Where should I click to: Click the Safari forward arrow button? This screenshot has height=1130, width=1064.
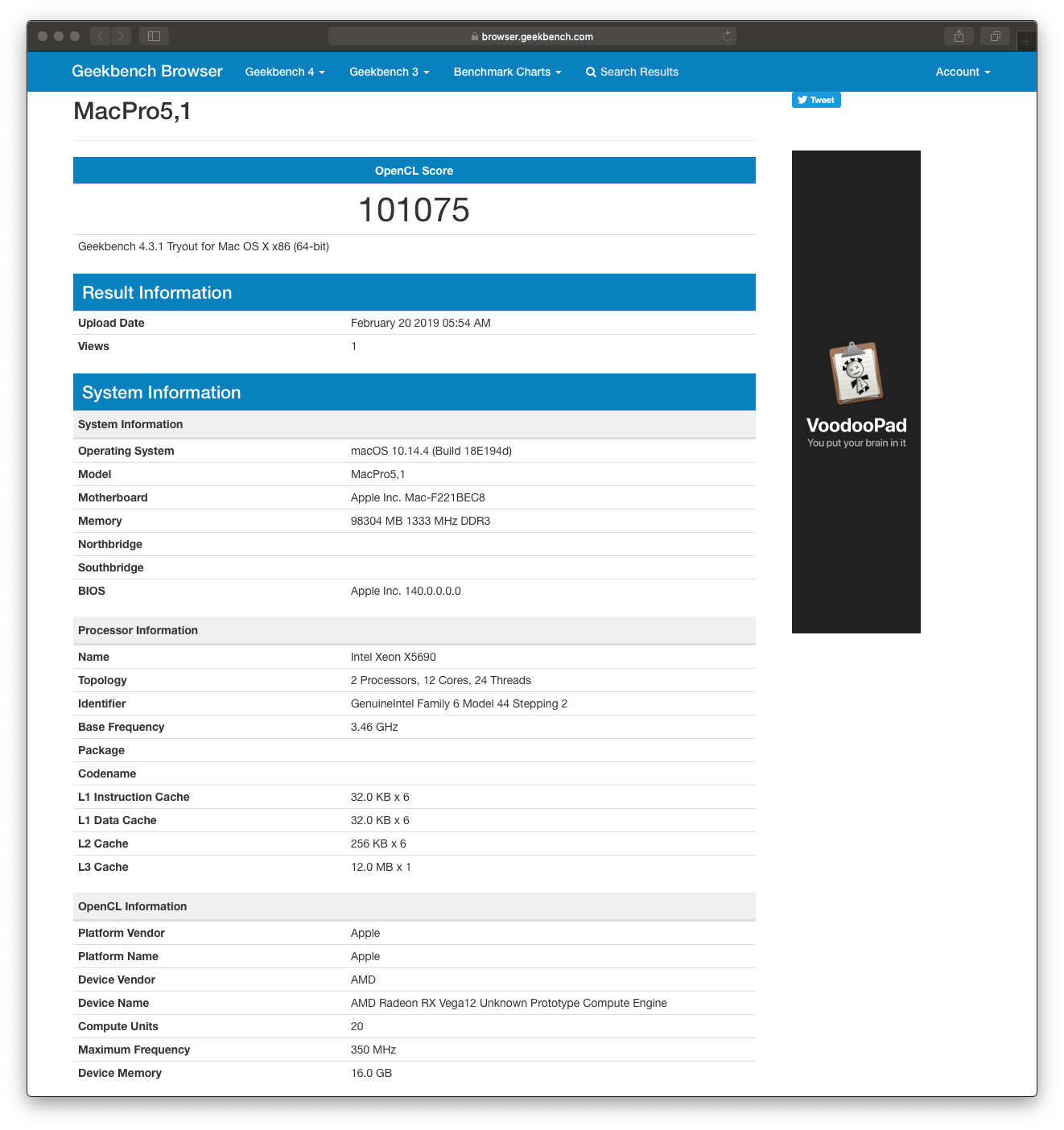tap(121, 36)
